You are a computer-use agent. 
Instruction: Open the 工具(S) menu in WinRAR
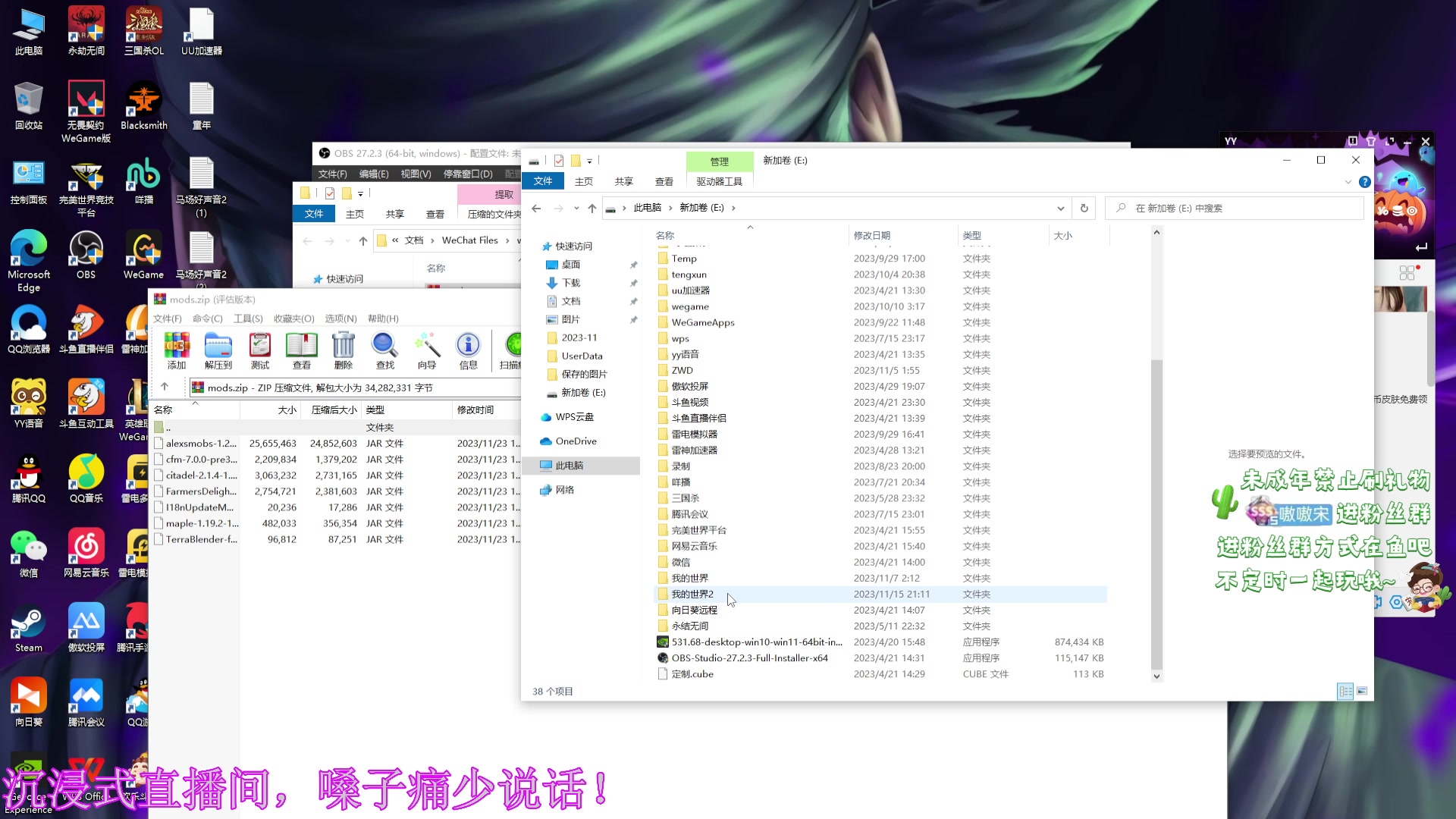tap(247, 318)
